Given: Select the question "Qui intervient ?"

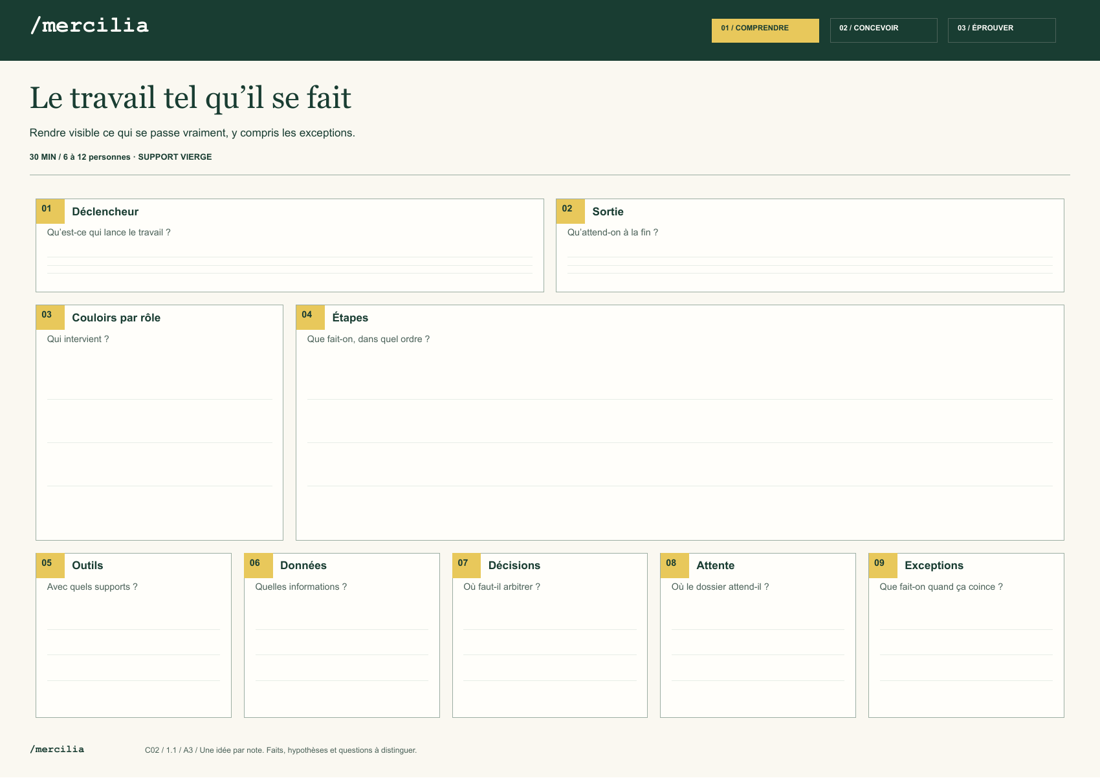Looking at the screenshot, I should click(x=78, y=339).
